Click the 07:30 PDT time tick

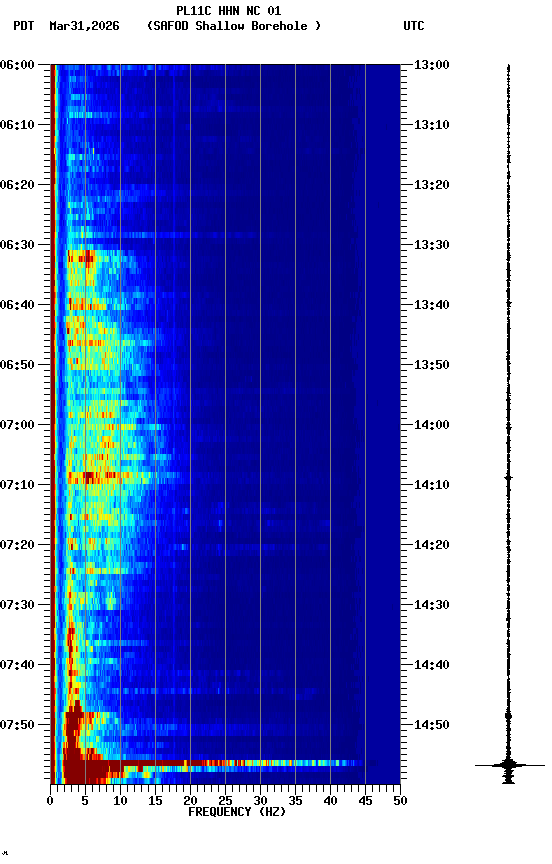(17, 605)
